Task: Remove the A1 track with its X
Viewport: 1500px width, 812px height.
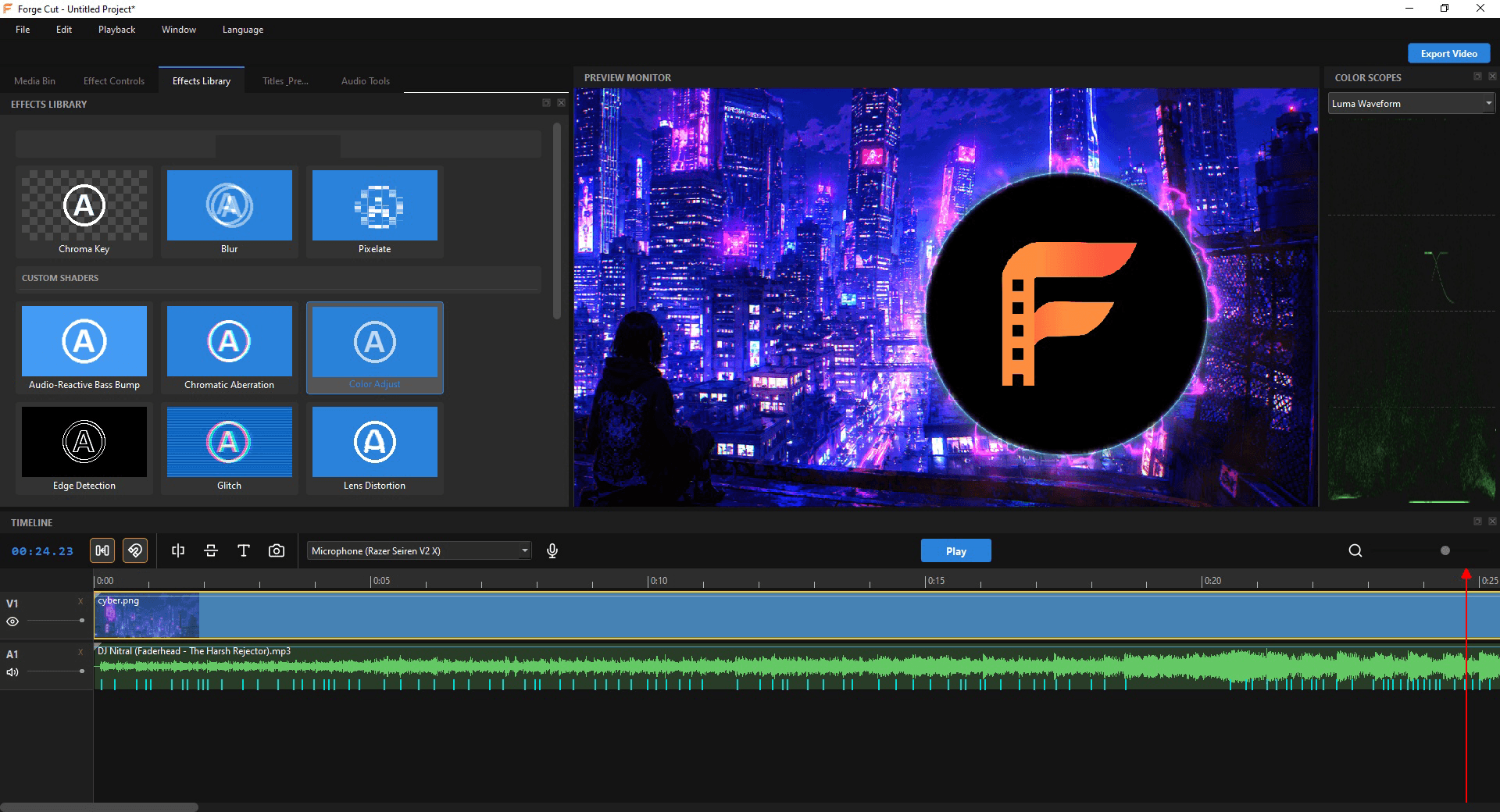Action: pyautogui.click(x=80, y=652)
